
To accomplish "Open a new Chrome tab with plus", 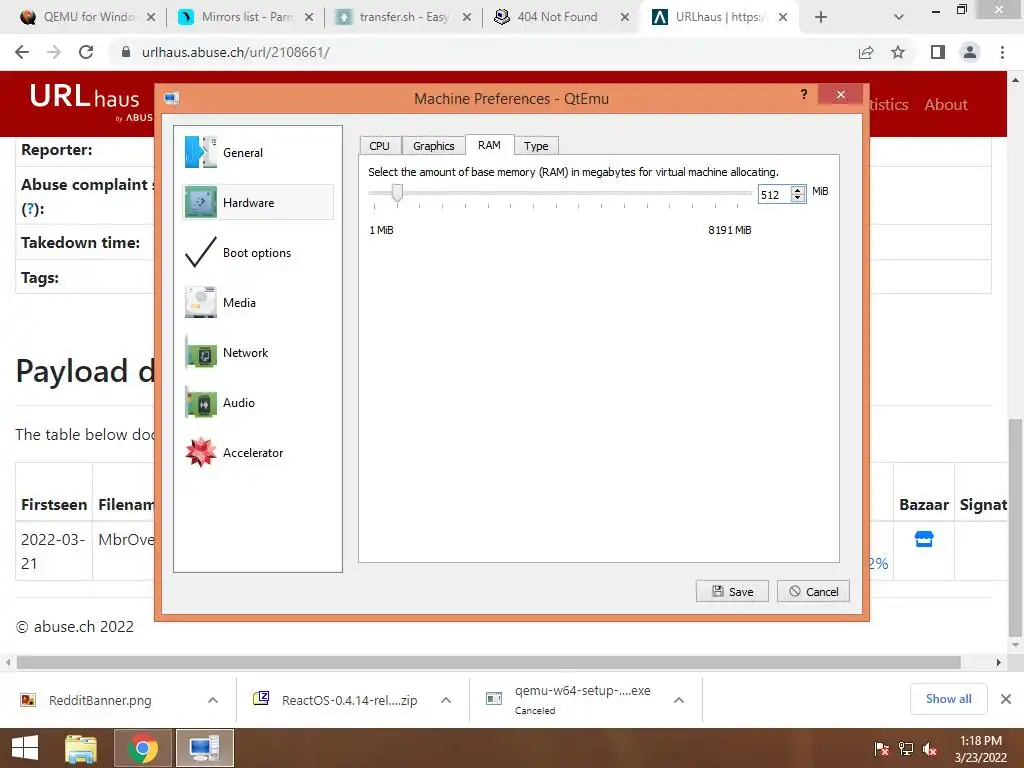I will (x=821, y=17).
